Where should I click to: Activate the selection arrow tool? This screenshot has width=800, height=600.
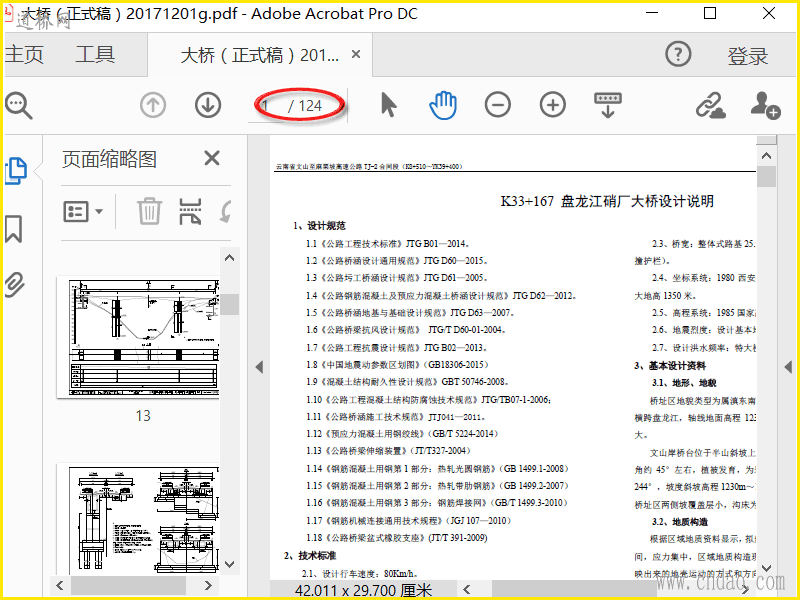coord(388,105)
